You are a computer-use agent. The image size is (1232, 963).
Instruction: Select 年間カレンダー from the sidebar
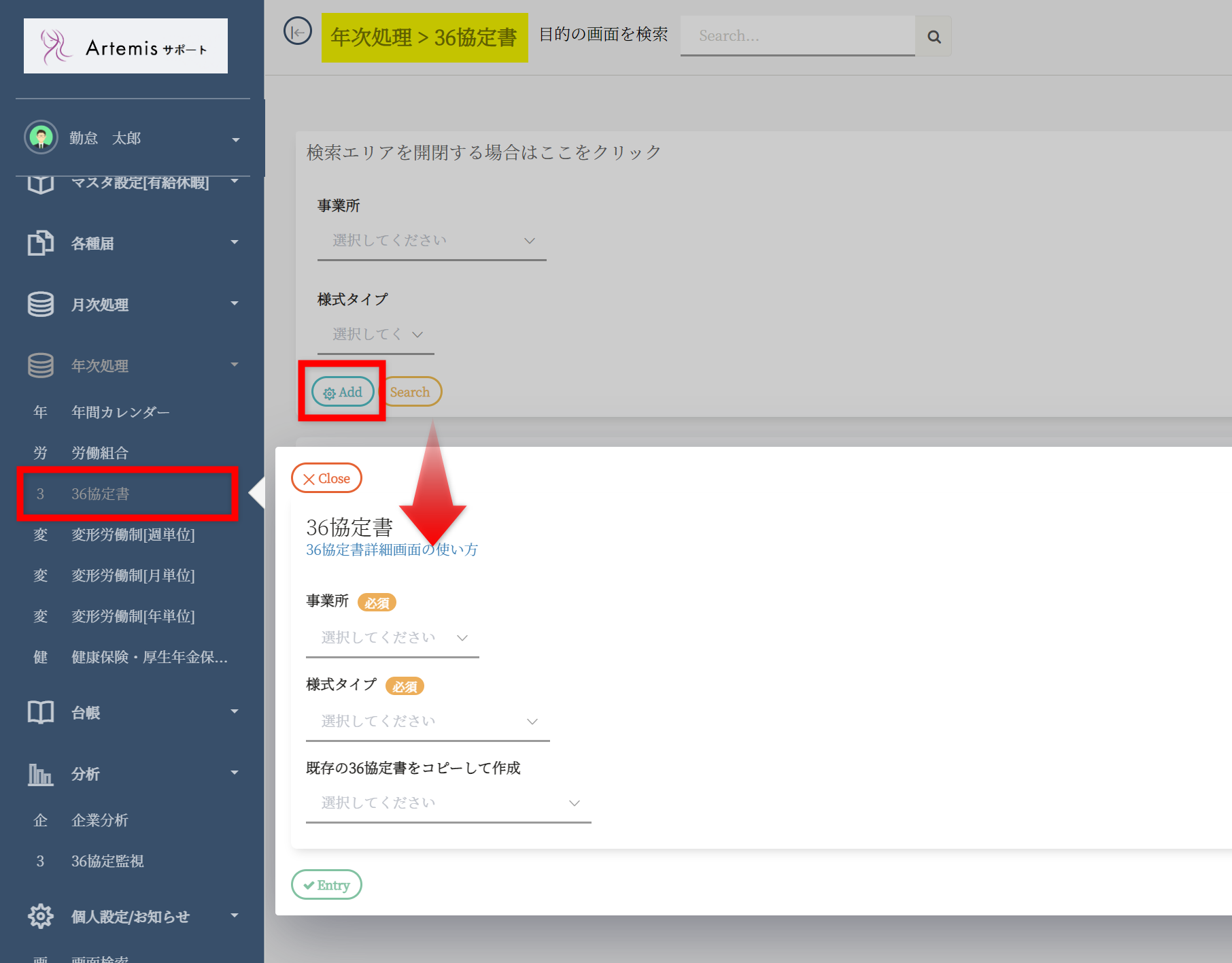120,412
